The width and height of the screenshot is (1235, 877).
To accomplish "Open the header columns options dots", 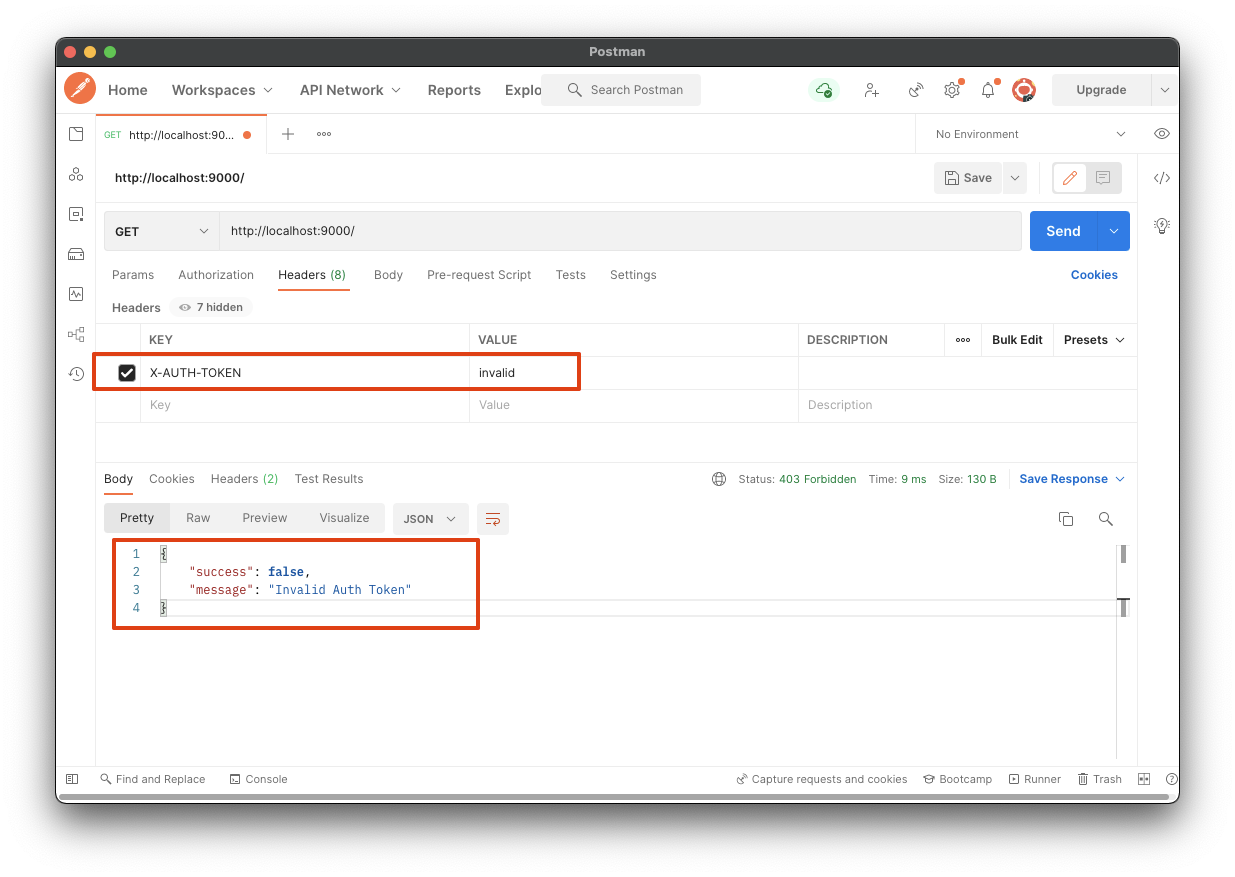I will coord(962,340).
